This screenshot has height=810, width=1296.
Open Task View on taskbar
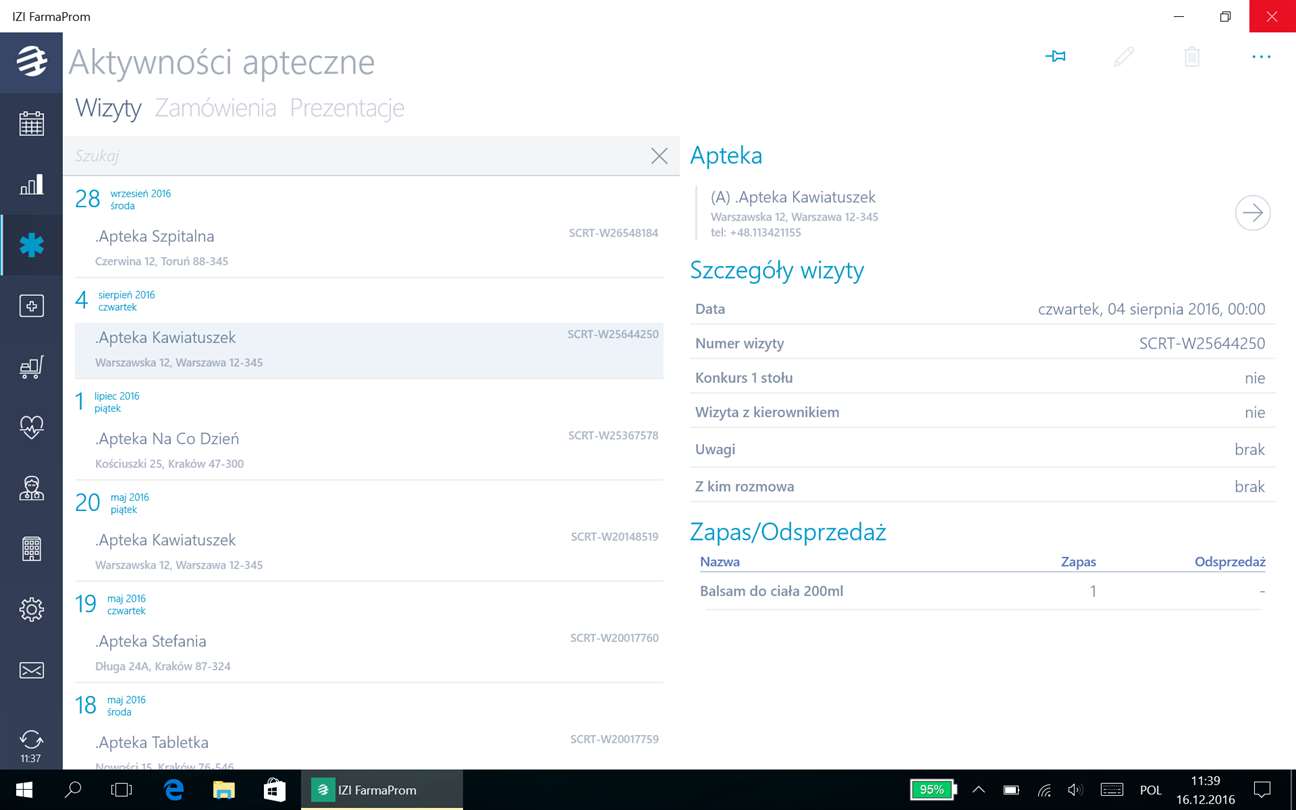121,790
